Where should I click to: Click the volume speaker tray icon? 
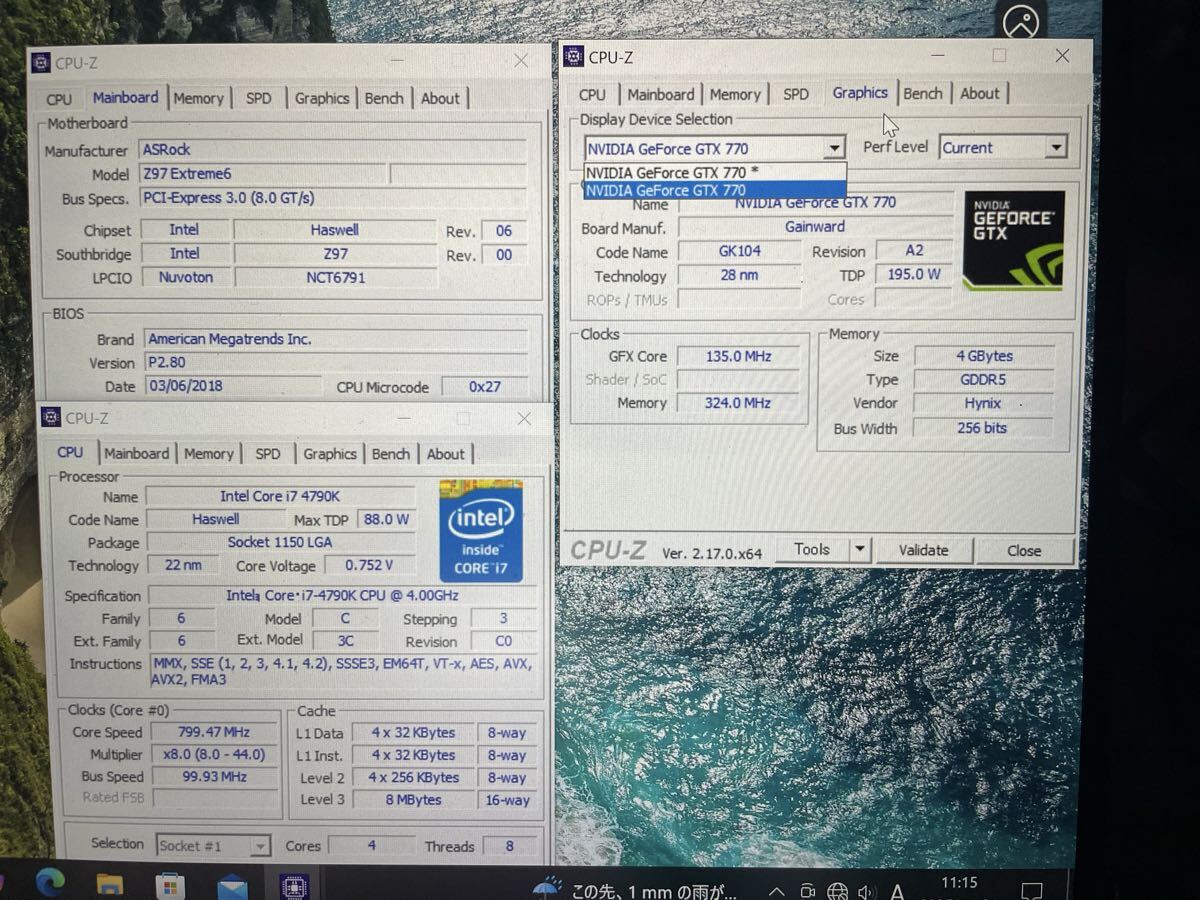[x=866, y=892]
